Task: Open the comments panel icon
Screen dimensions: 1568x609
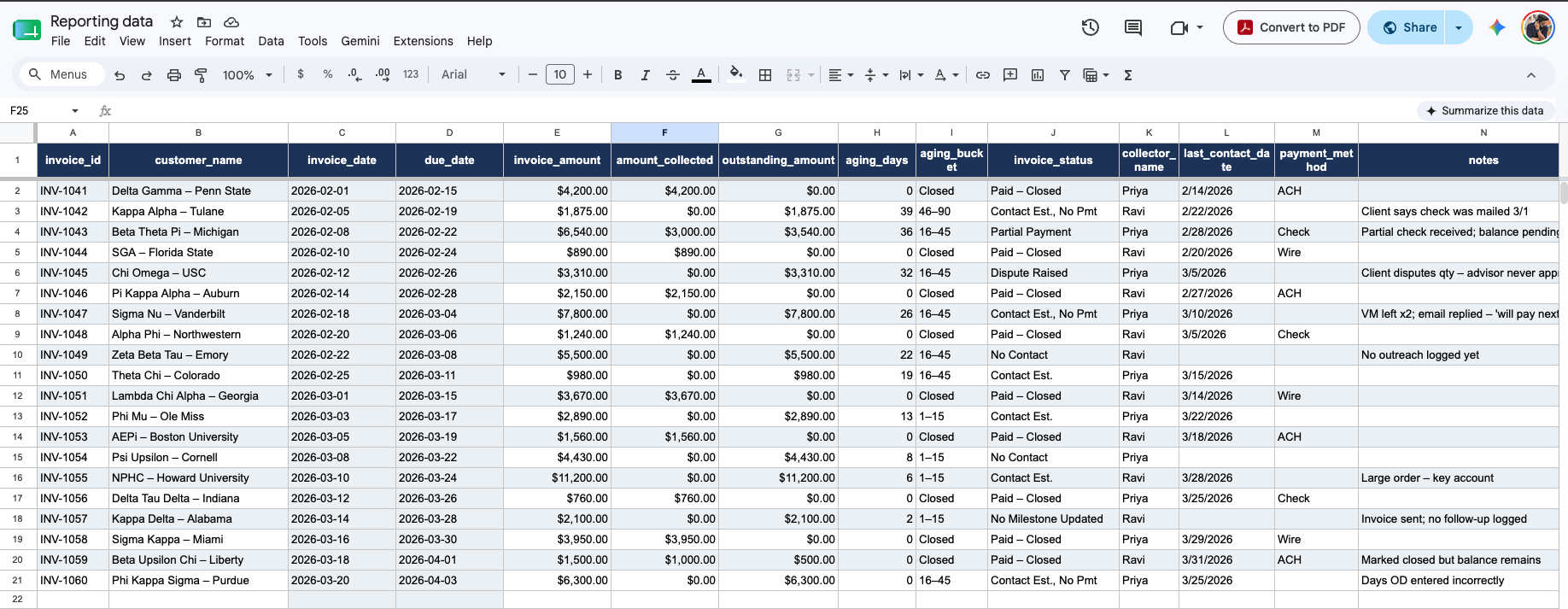Action: tap(1133, 27)
